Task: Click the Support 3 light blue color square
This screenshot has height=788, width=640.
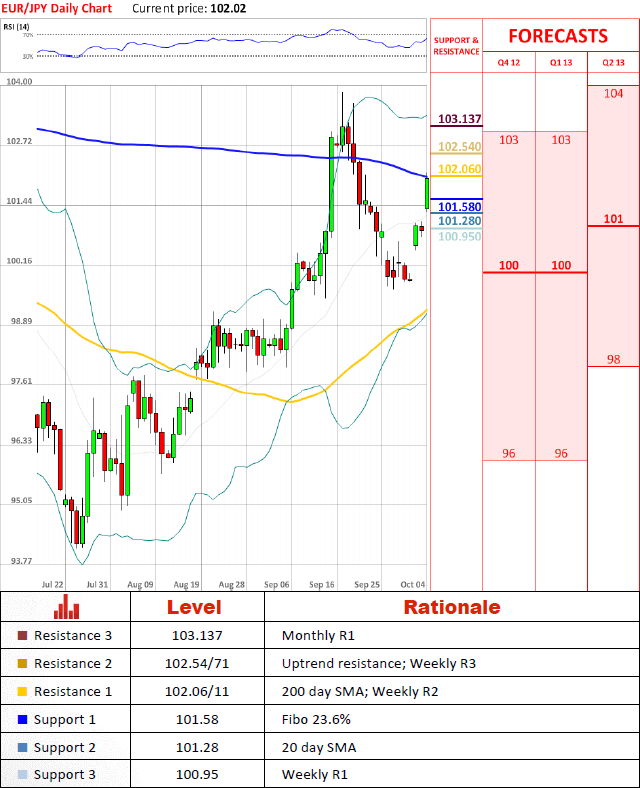Action: click(23, 776)
